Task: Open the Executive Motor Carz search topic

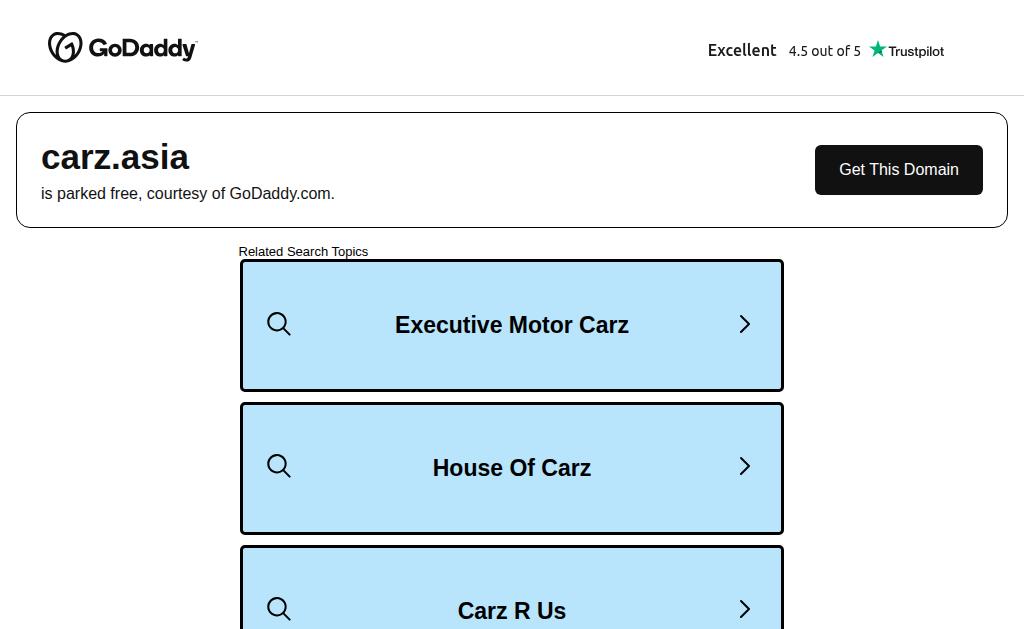Action: click(x=512, y=325)
